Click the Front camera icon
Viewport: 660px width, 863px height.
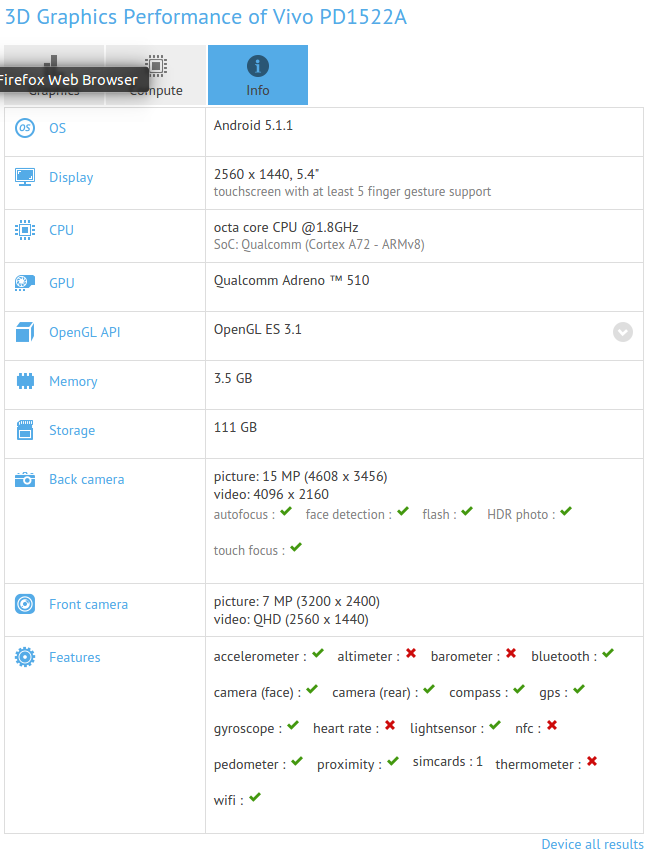pos(25,604)
